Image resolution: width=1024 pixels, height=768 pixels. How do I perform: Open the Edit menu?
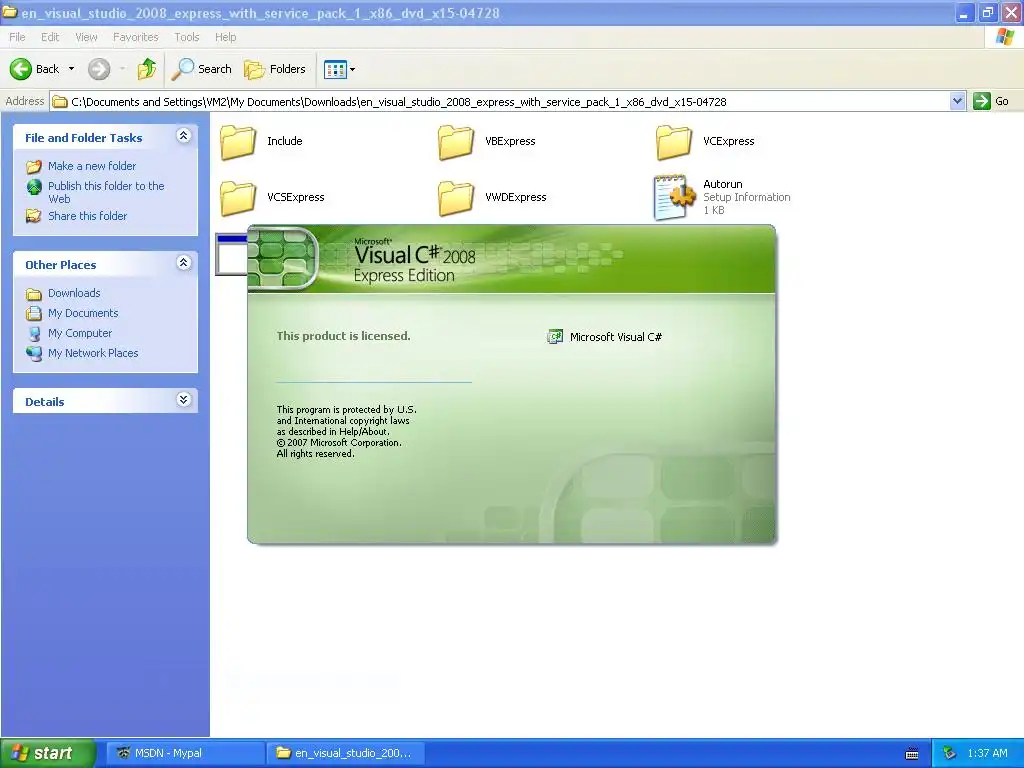pyautogui.click(x=50, y=37)
